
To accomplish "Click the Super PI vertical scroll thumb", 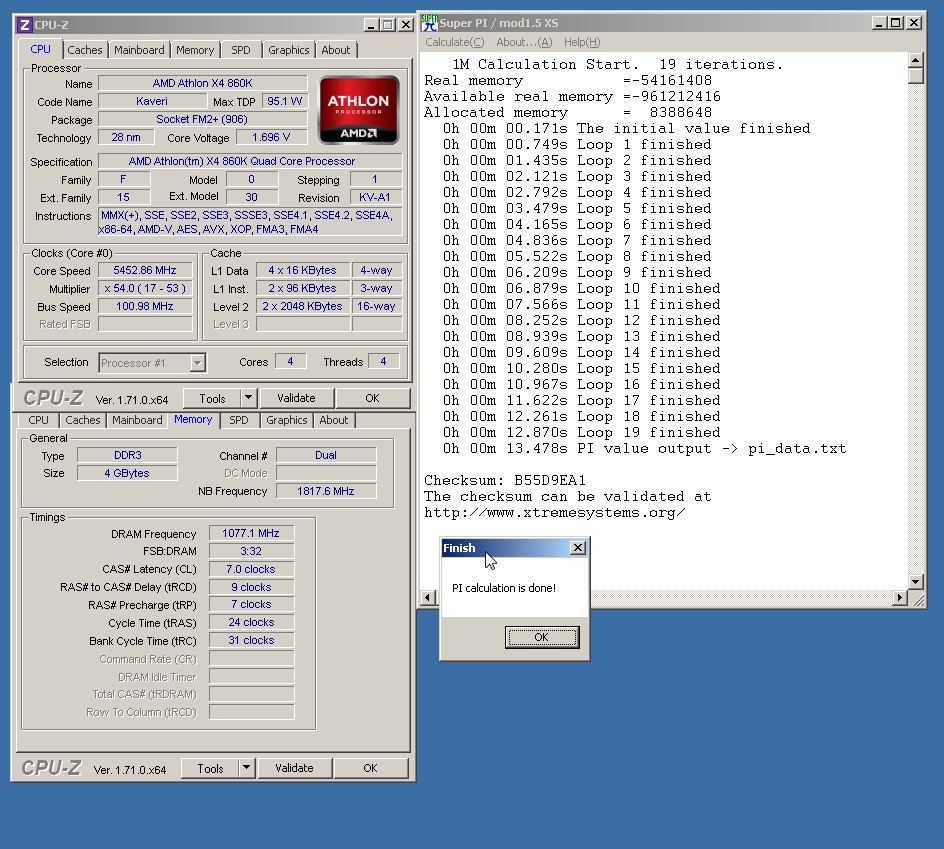I will tap(916, 76).
